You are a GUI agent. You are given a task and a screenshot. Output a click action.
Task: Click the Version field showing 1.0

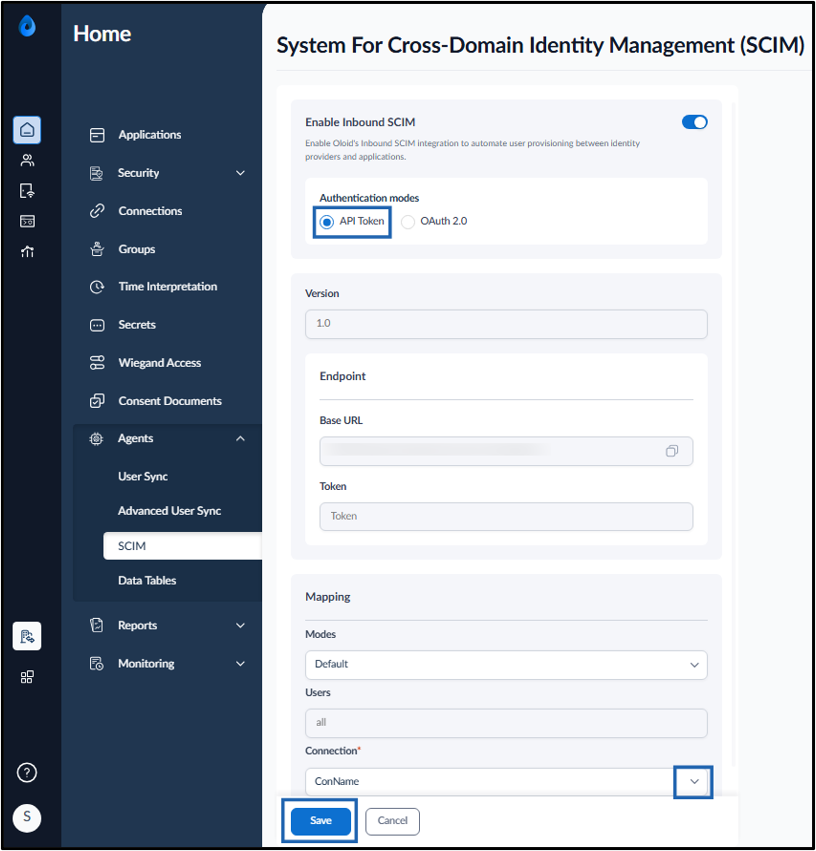pos(506,324)
